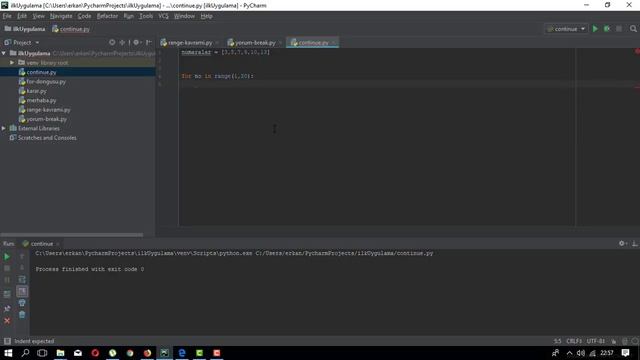Open the View menu
This screenshot has width=640, height=360.
tap(38, 16)
